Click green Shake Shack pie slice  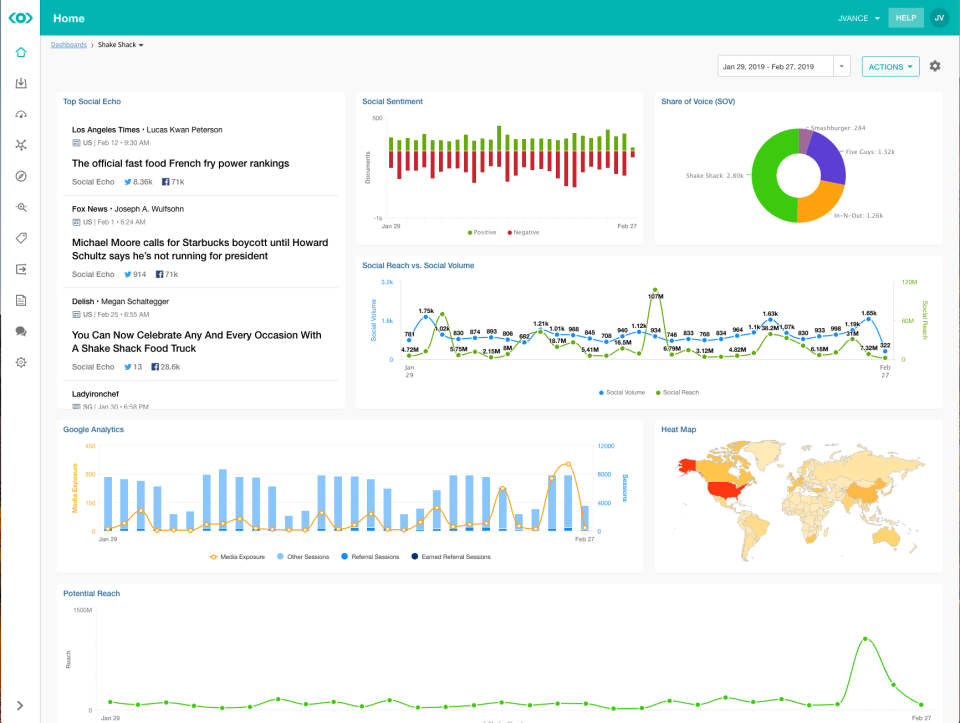pyautogui.click(x=763, y=178)
